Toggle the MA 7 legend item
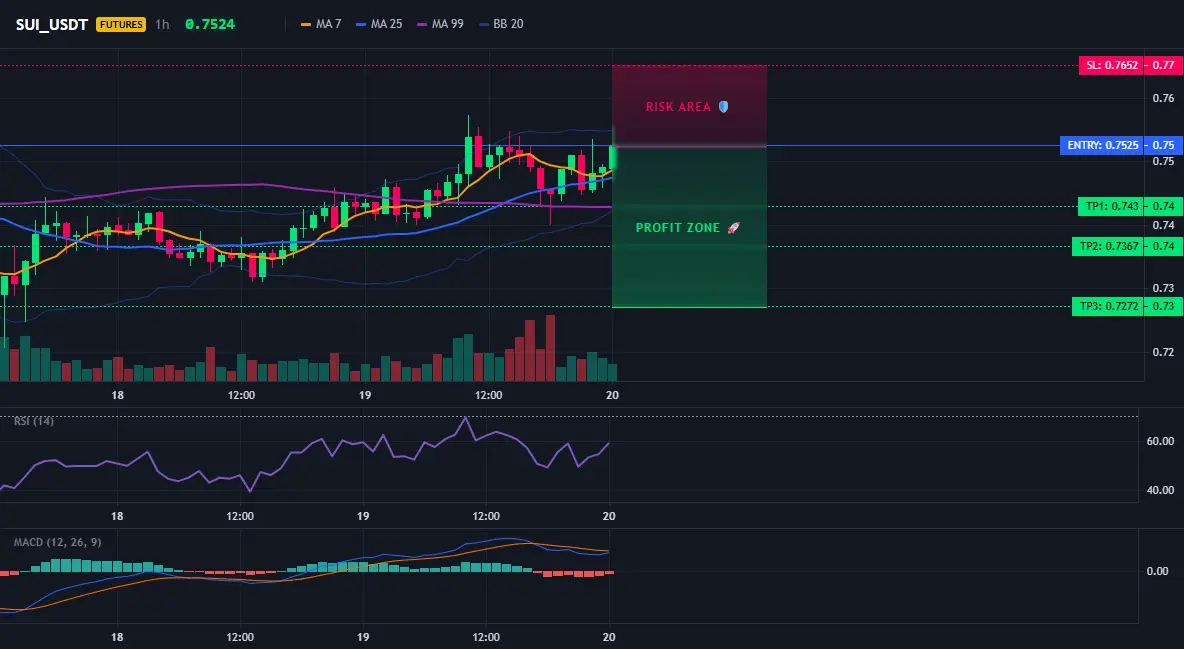 pyautogui.click(x=321, y=24)
